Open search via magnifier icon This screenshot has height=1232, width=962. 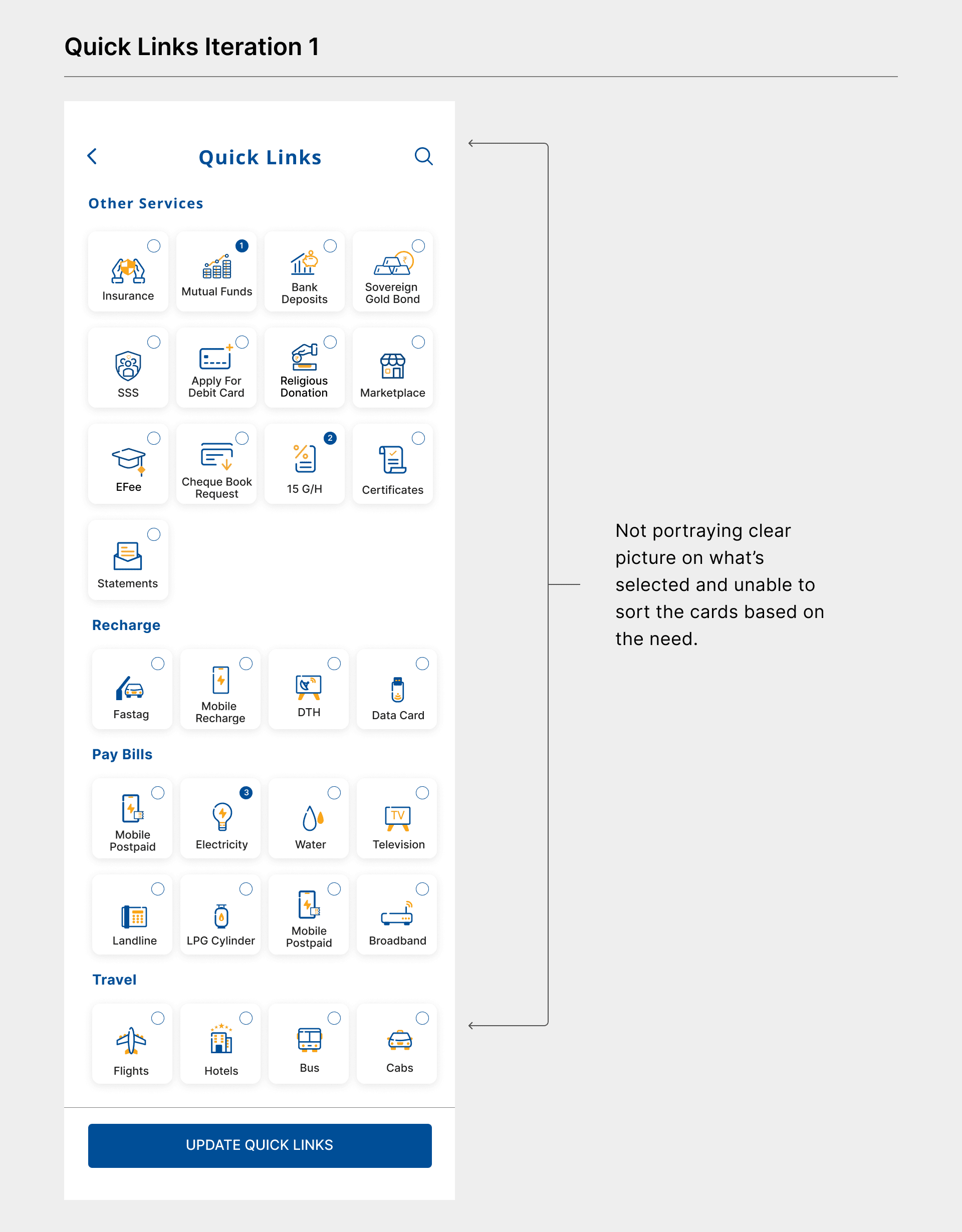[423, 156]
